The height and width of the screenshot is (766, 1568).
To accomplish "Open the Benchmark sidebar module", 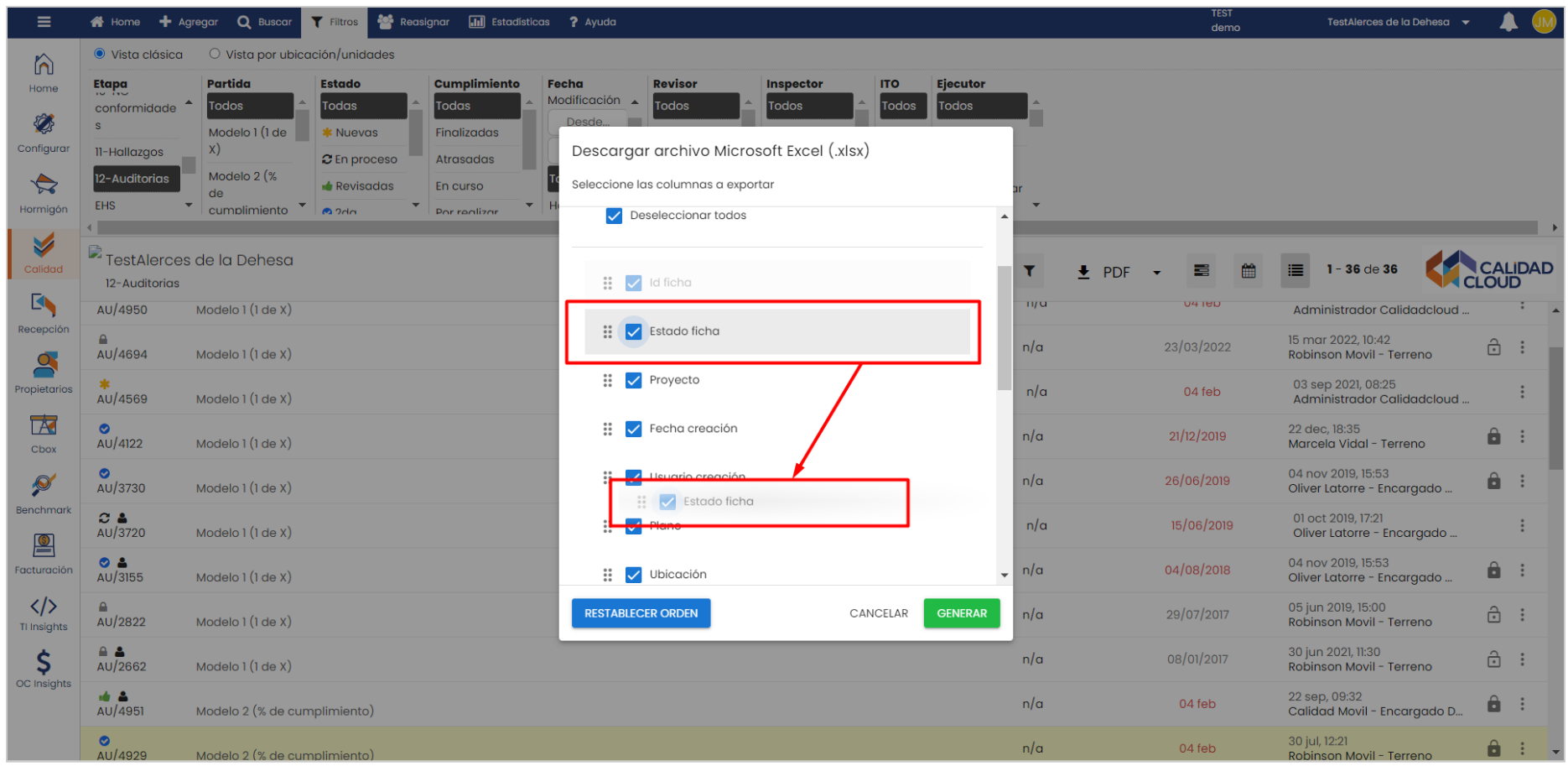I will tap(44, 493).
